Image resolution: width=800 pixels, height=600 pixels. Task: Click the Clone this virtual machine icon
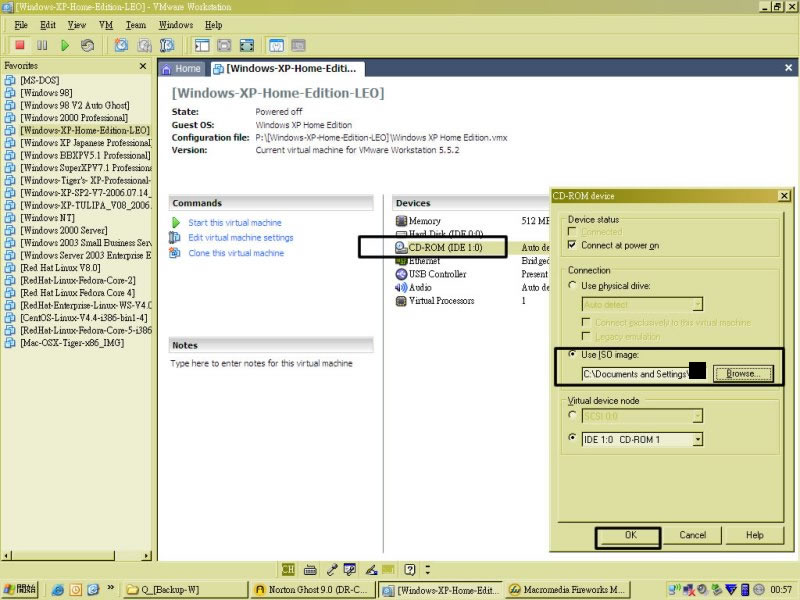174,253
